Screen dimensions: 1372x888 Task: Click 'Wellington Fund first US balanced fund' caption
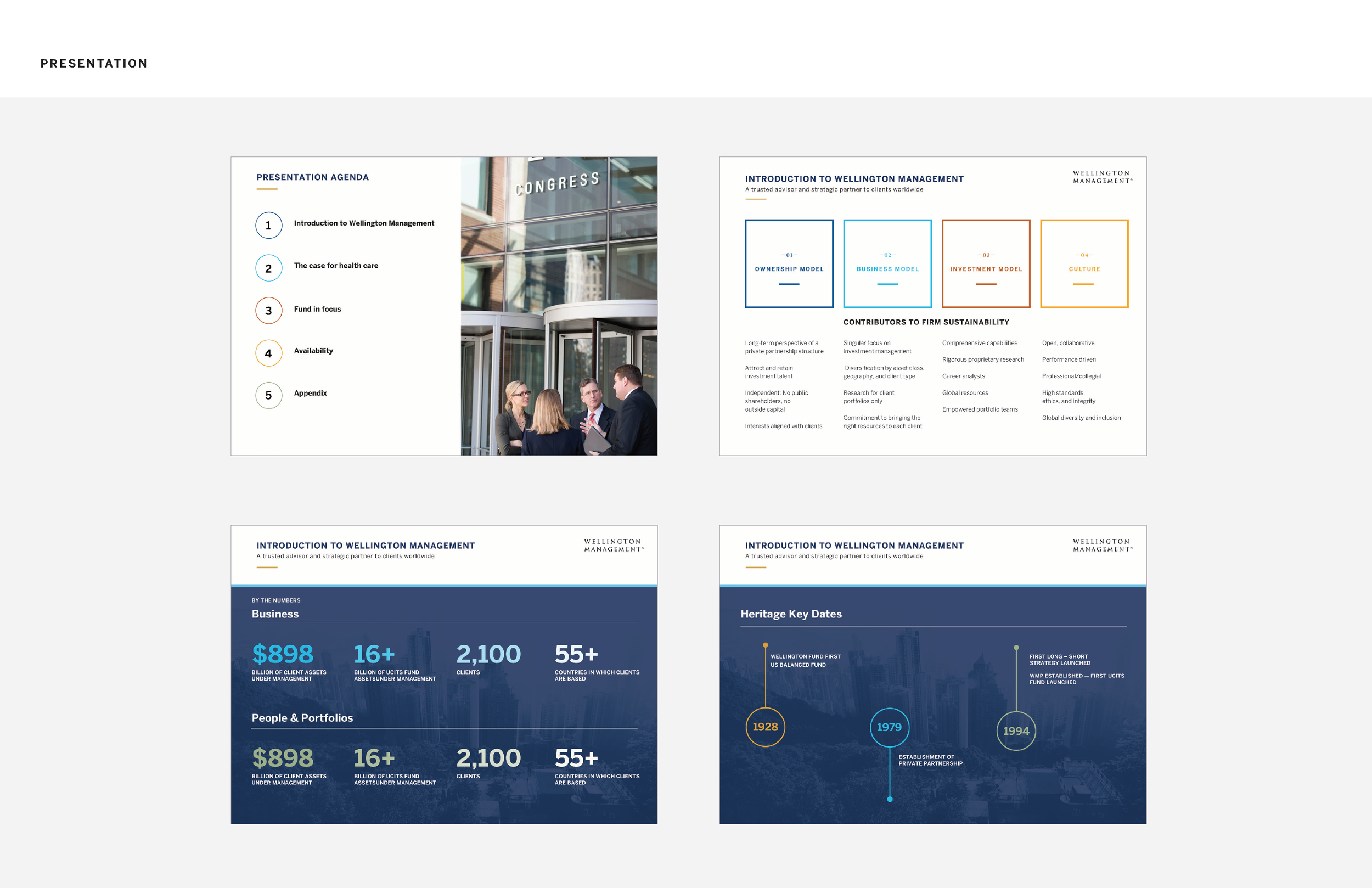[x=805, y=661]
